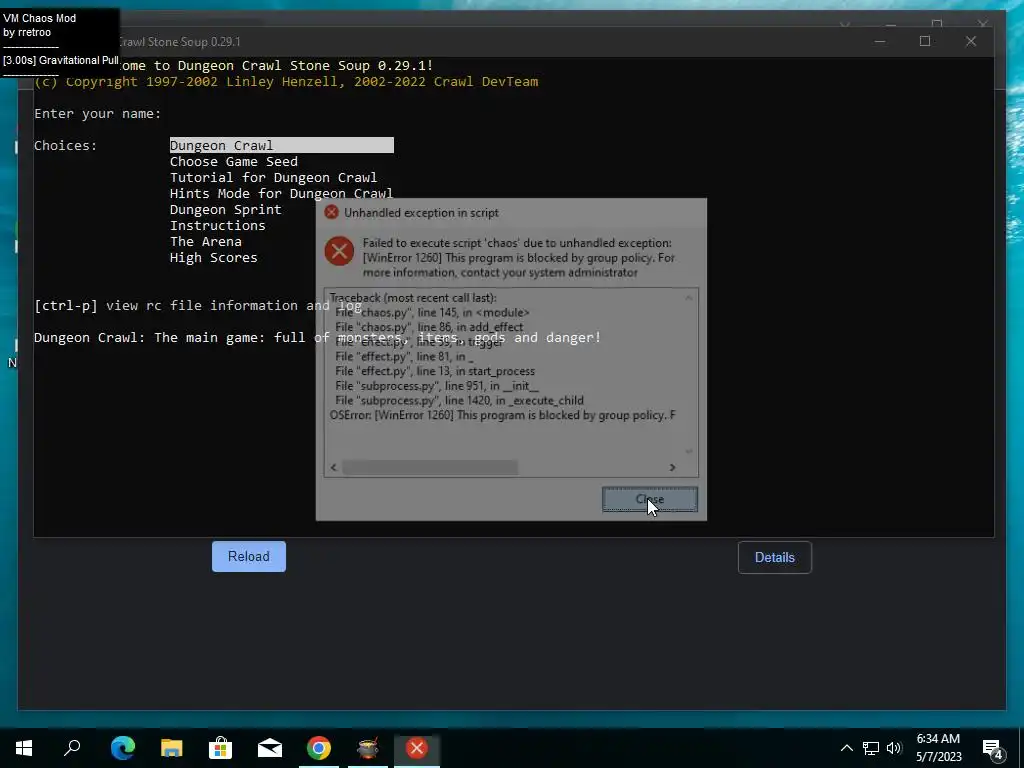Open taskbar search magnifier
Image resolution: width=1024 pixels, height=768 pixels.
point(72,748)
